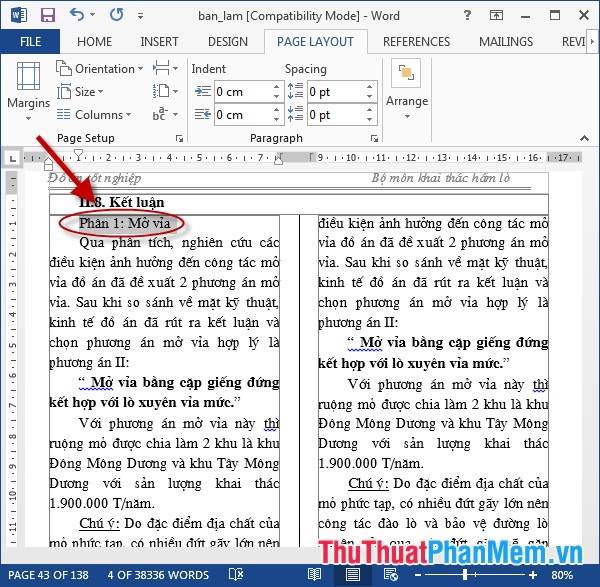The height and width of the screenshot is (587, 600).
Task: Zoom in with the plus button
Action: point(533,575)
